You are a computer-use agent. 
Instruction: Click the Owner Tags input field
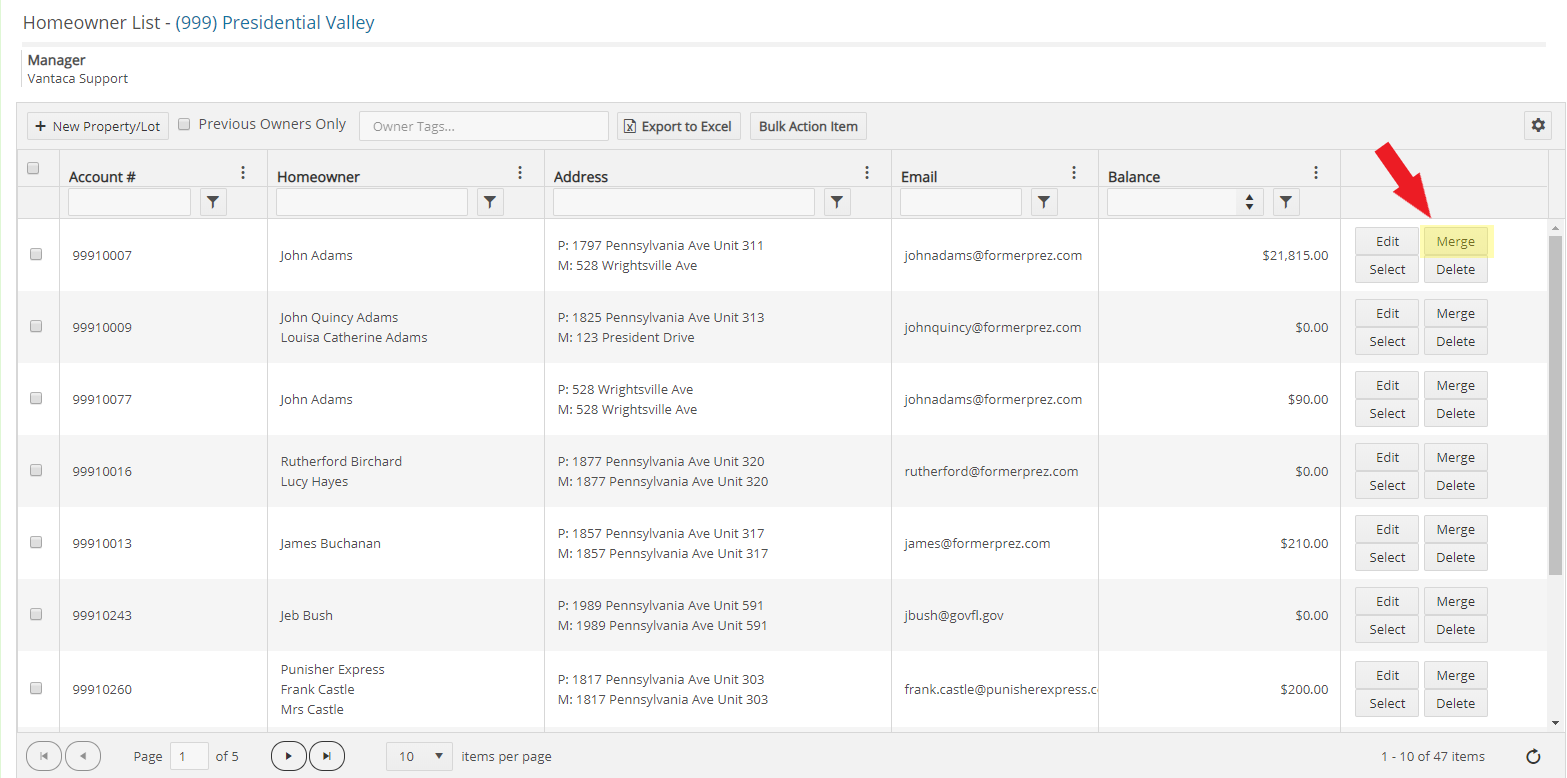tap(483, 126)
